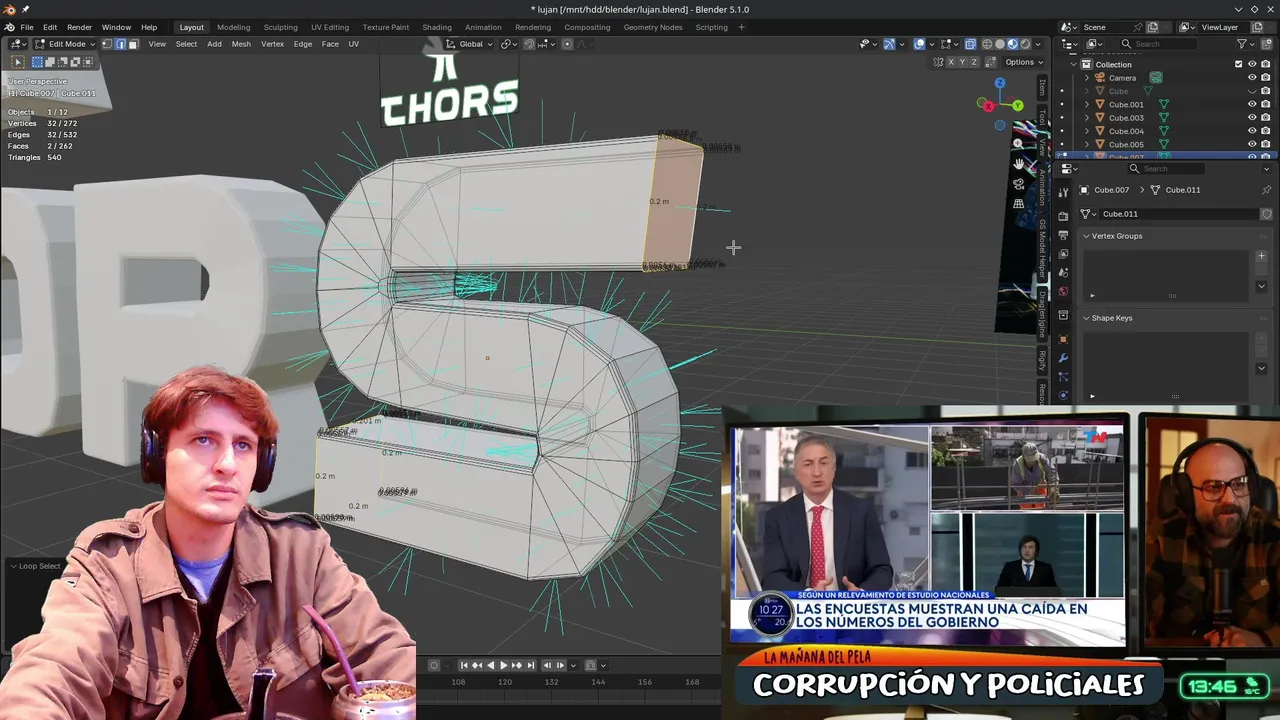Open the Render properties tab icon
This screenshot has width=1280, height=720.
(1063, 214)
